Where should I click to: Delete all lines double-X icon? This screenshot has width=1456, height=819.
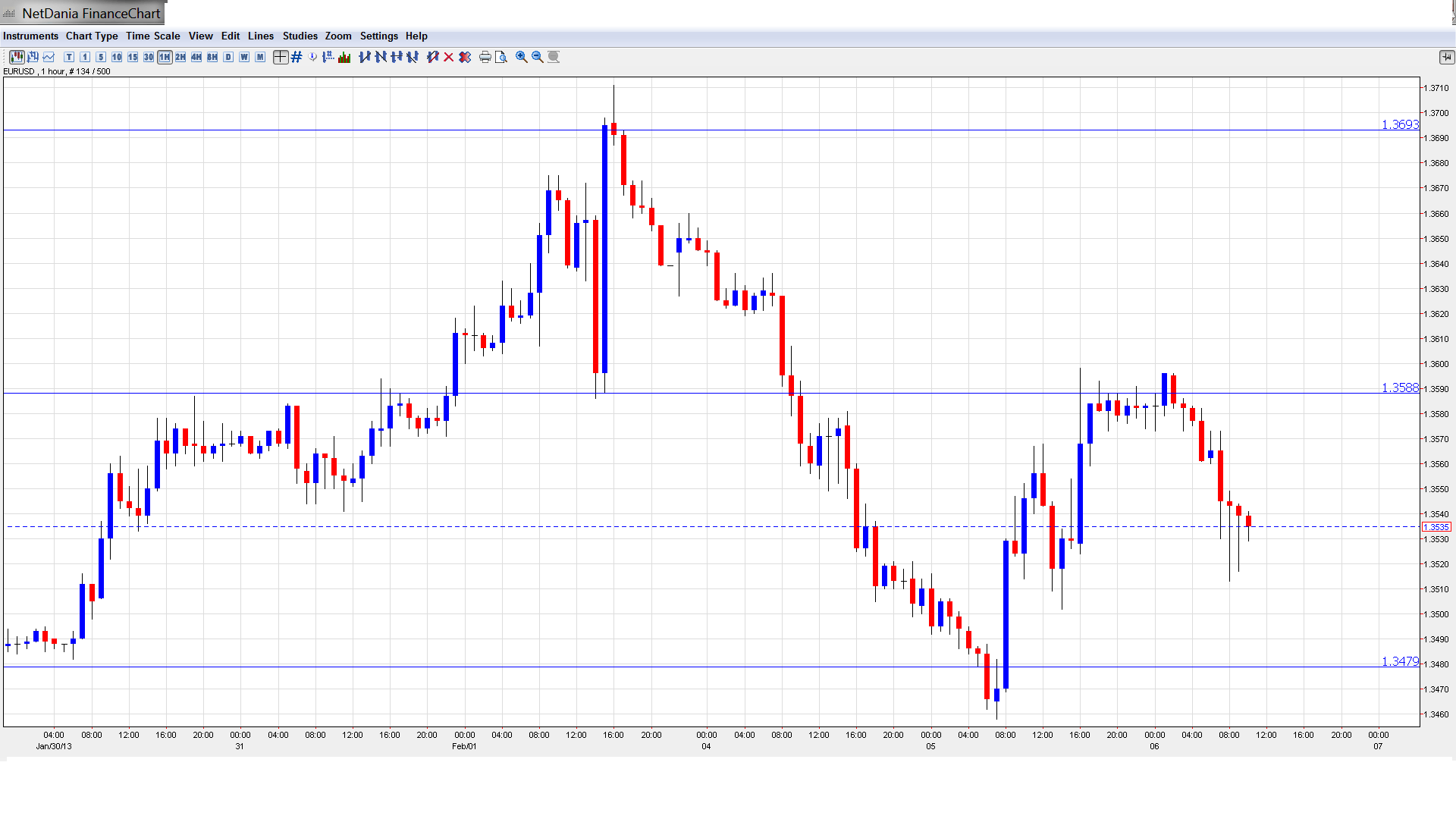465,57
